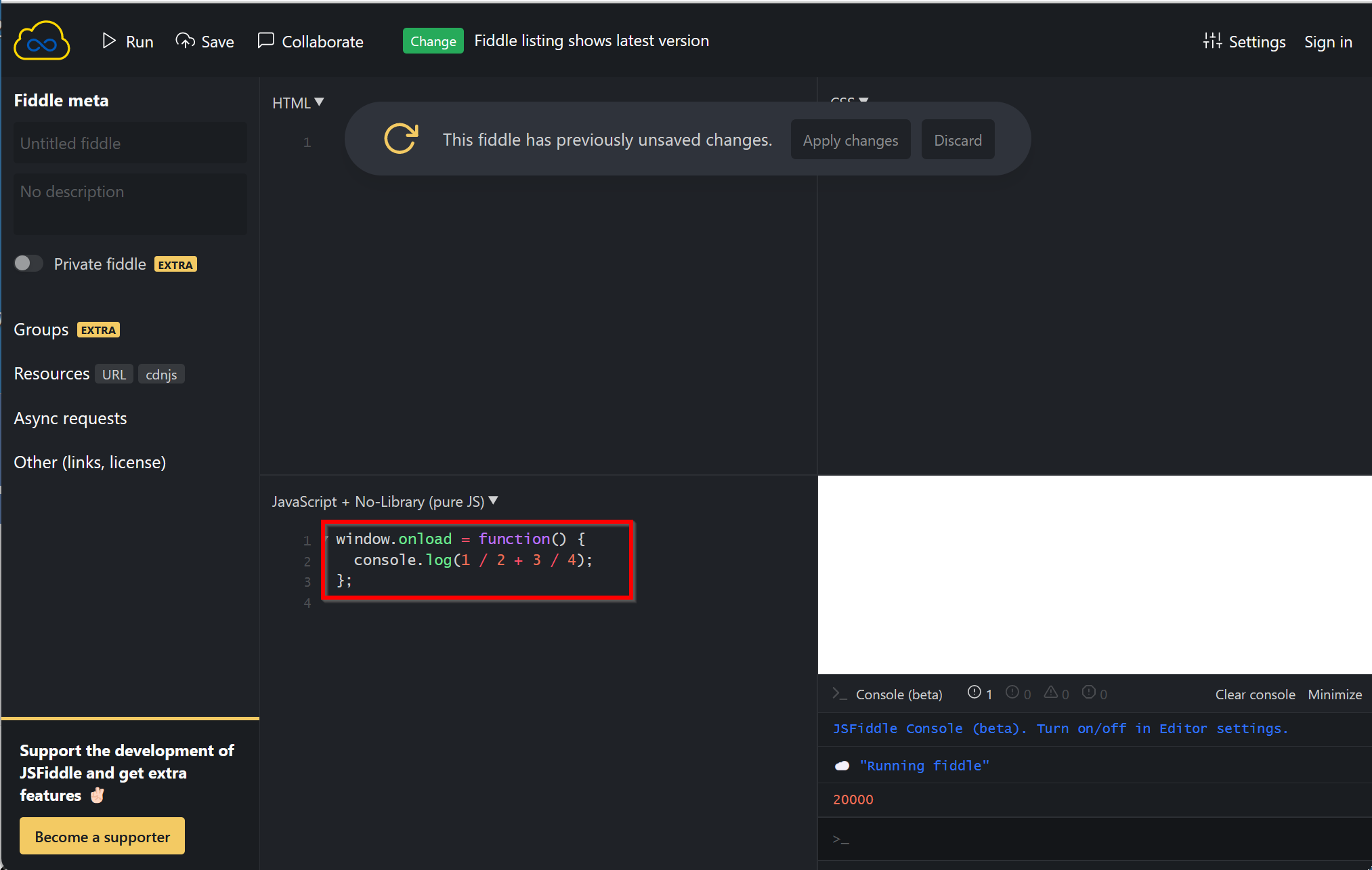
Task: Click the JSFiddle cloud logo
Action: 42,41
